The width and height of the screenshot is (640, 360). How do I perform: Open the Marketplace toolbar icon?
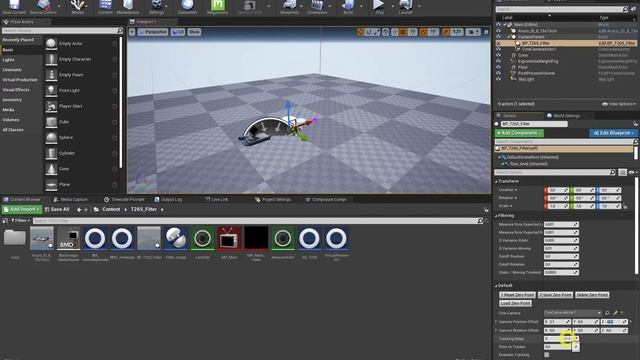click(128, 5)
